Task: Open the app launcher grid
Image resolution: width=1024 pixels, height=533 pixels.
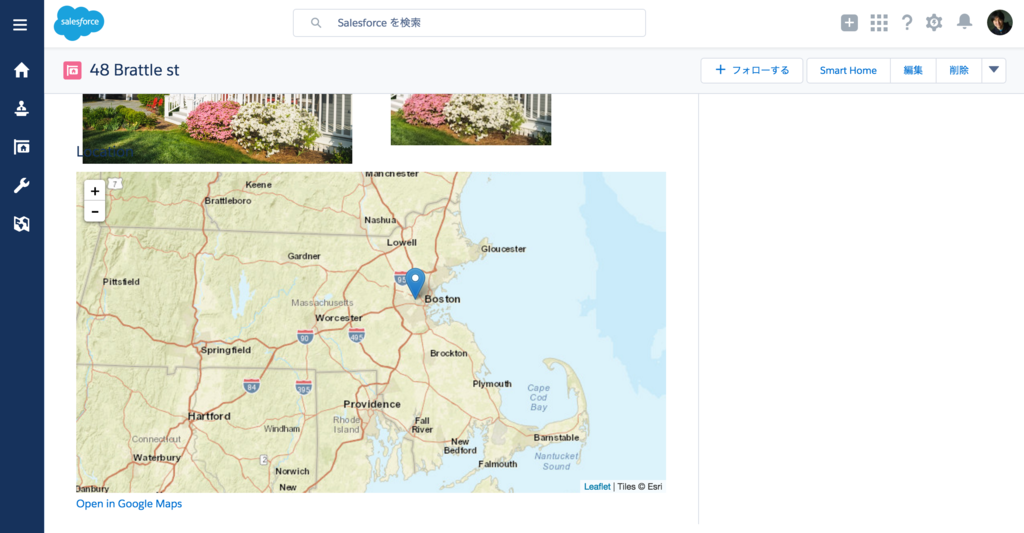Action: [x=879, y=23]
